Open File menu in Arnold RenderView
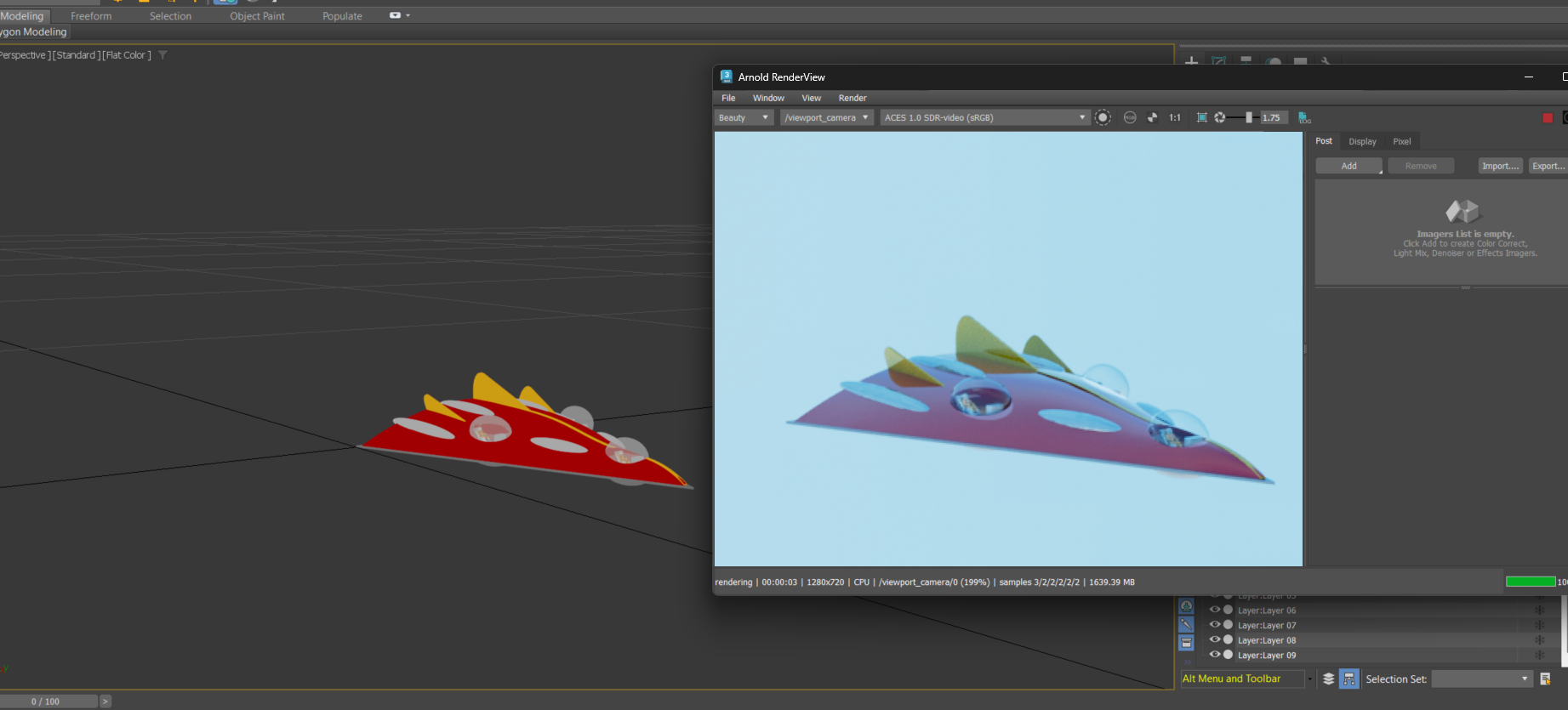1568x710 pixels. tap(728, 98)
